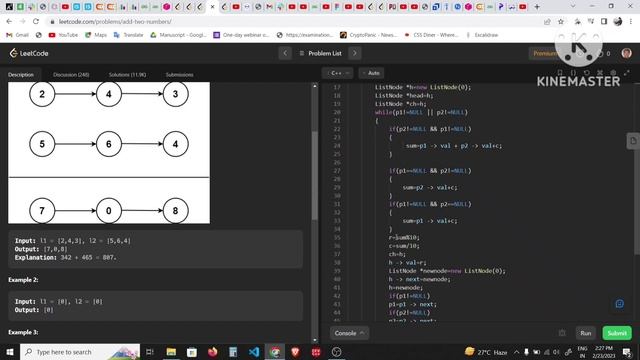The width and height of the screenshot is (640, 360).
Task: Open the CryptoPanic bookmark
Action: [x=369, y=35]
